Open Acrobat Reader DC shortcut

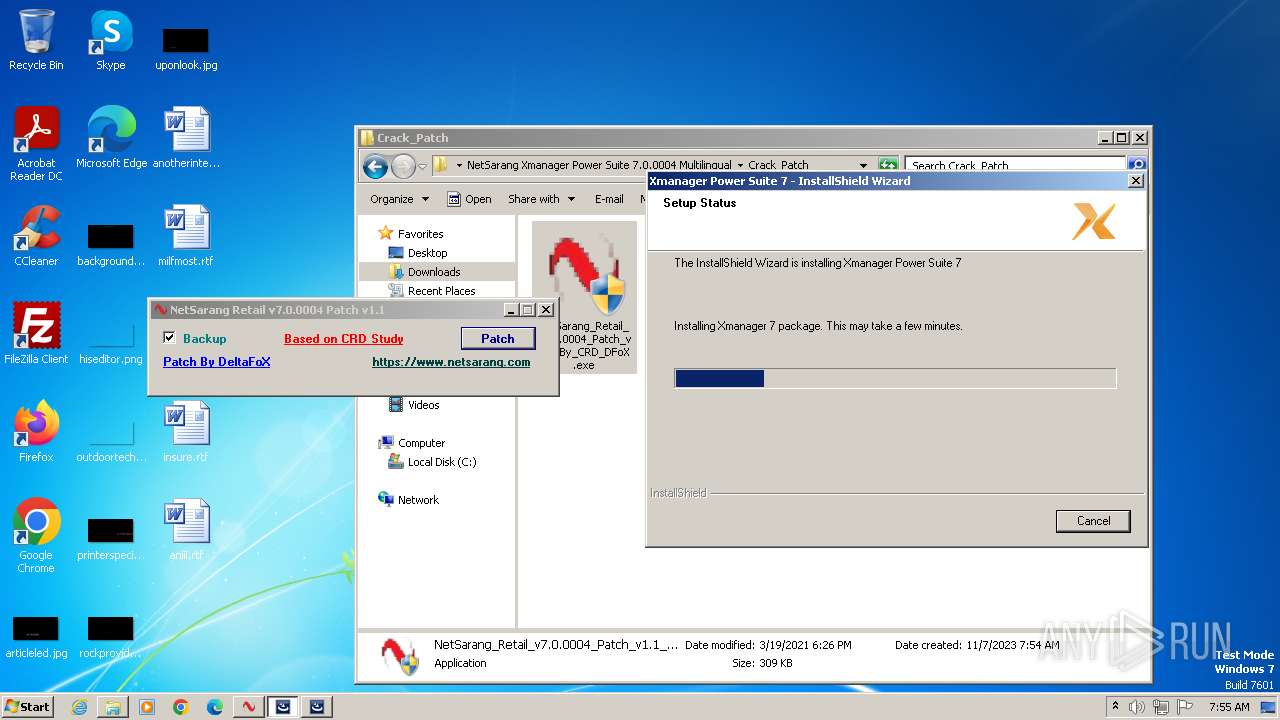pyautogui.click(x=36, y=143)
